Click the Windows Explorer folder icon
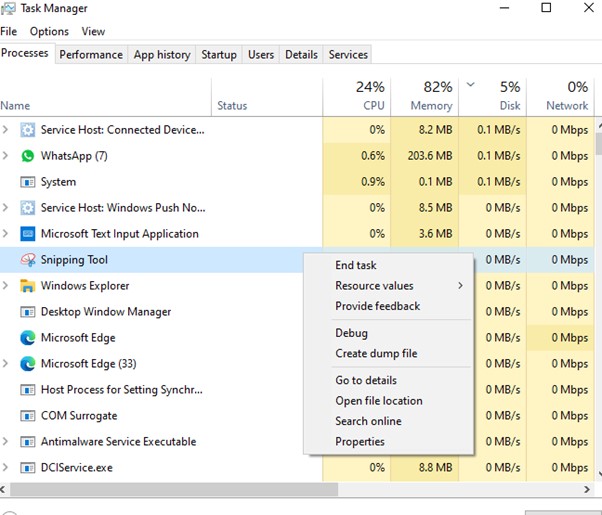Viewport: 602px width, 515px height. tap(28, 286)
